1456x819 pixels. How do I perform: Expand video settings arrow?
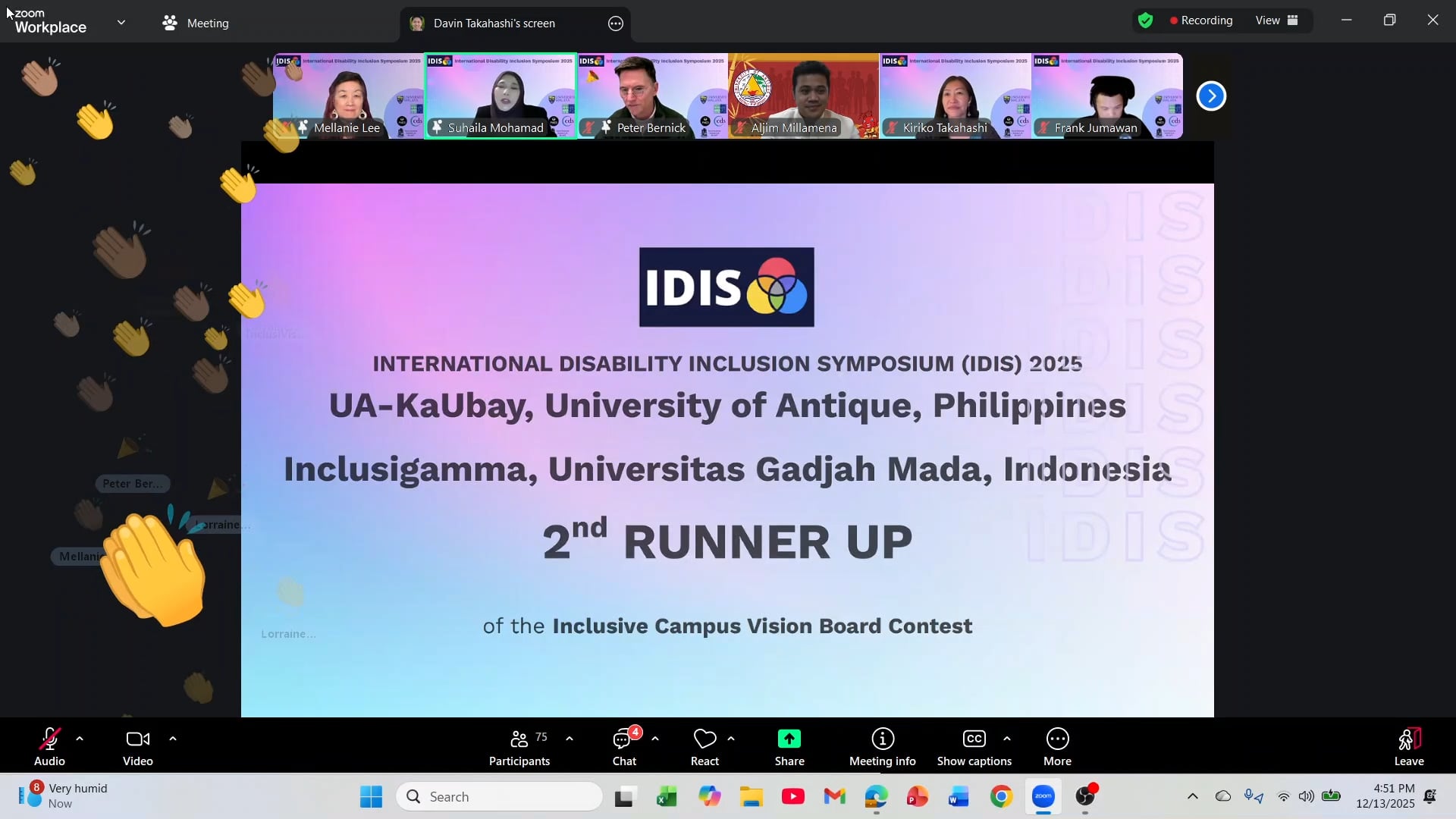click(x=173, y=739)
